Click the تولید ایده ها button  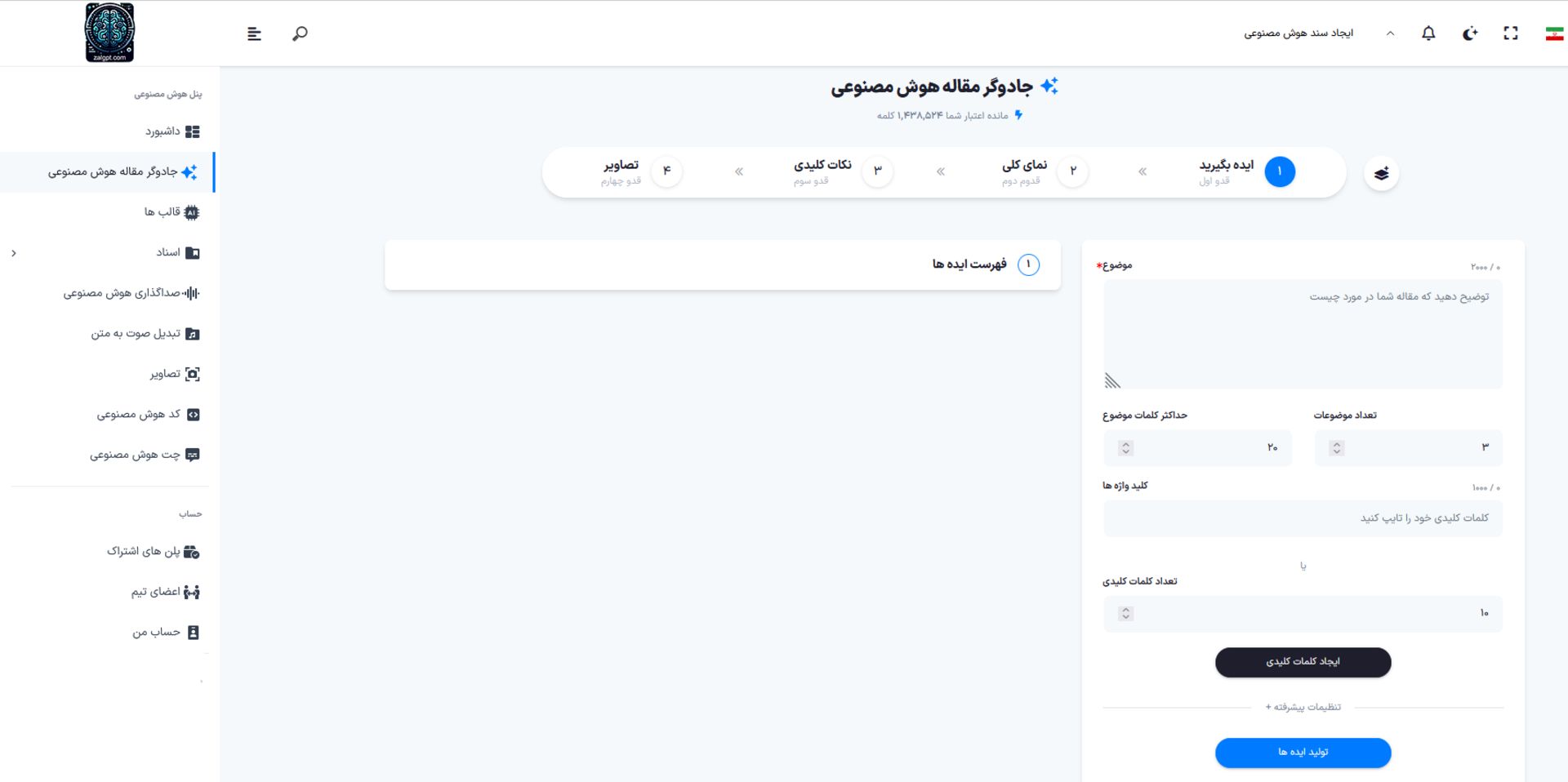pos(1302,753)
